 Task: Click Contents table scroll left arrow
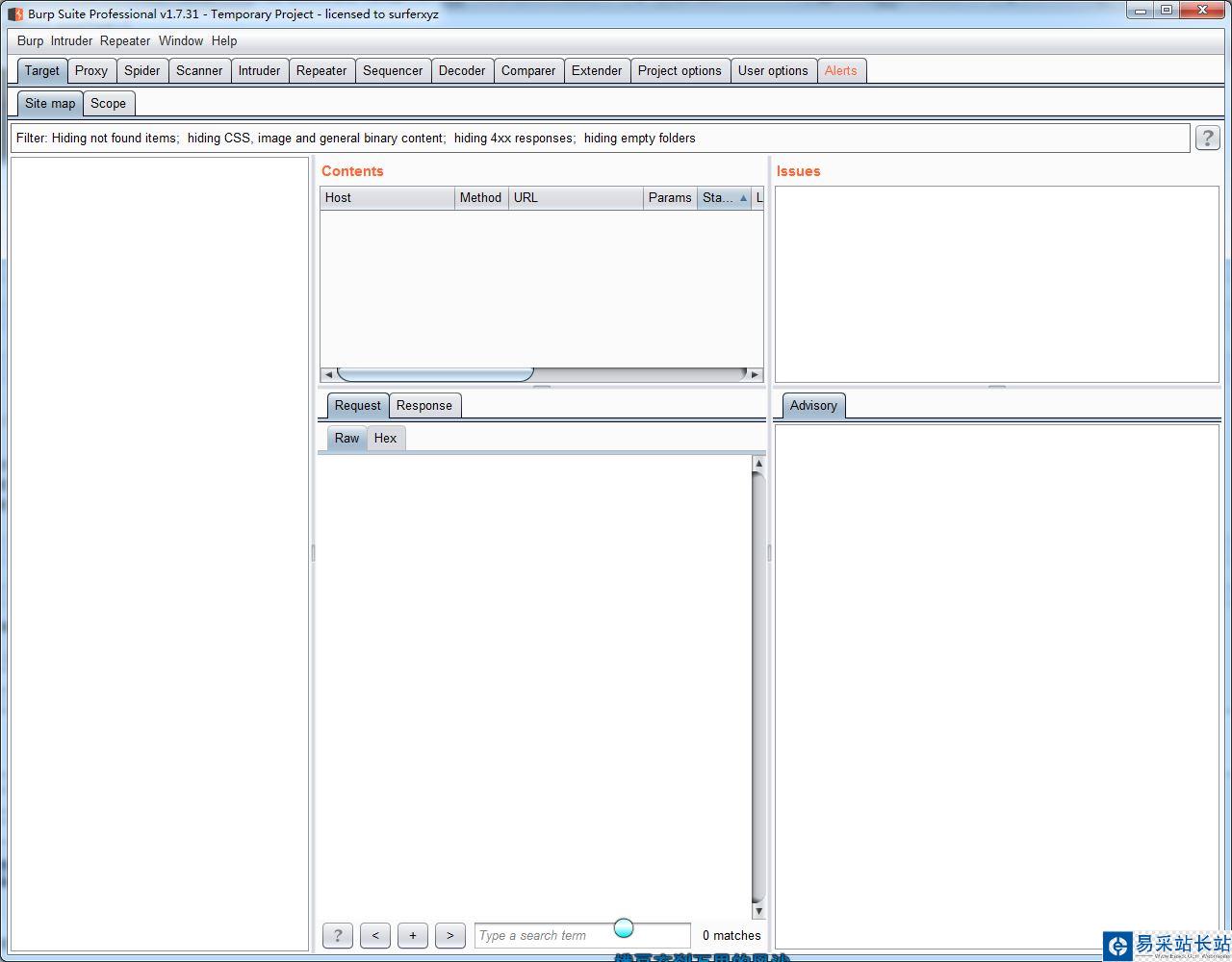pos(328,374)
